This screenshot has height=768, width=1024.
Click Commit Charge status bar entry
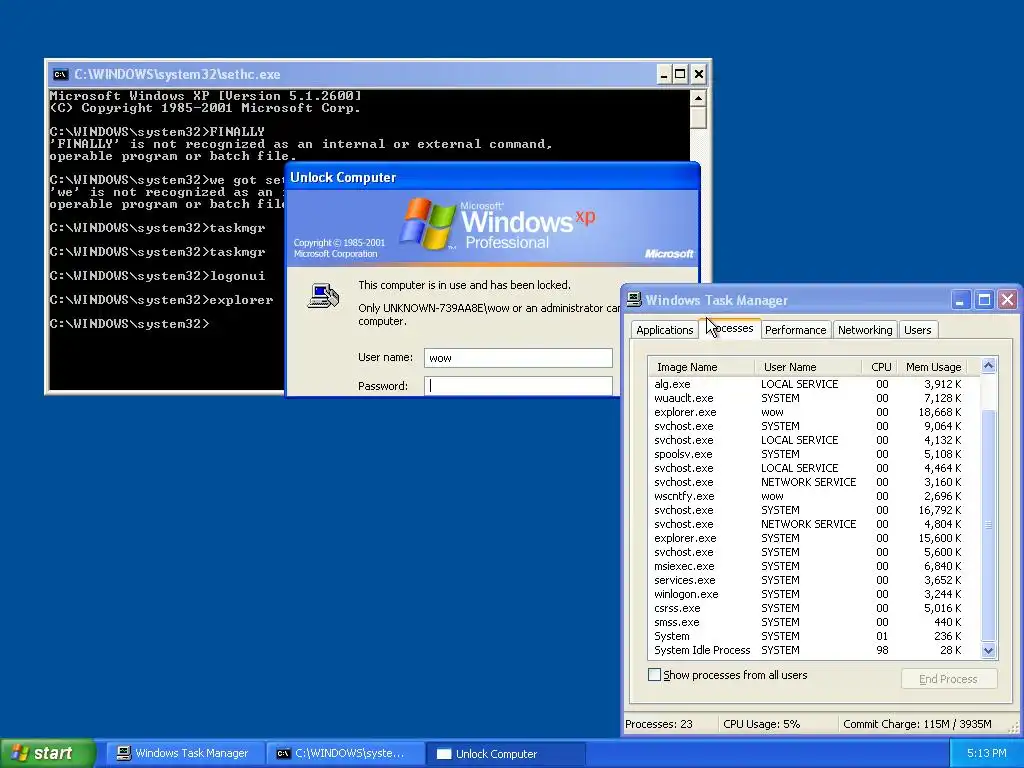917,724
